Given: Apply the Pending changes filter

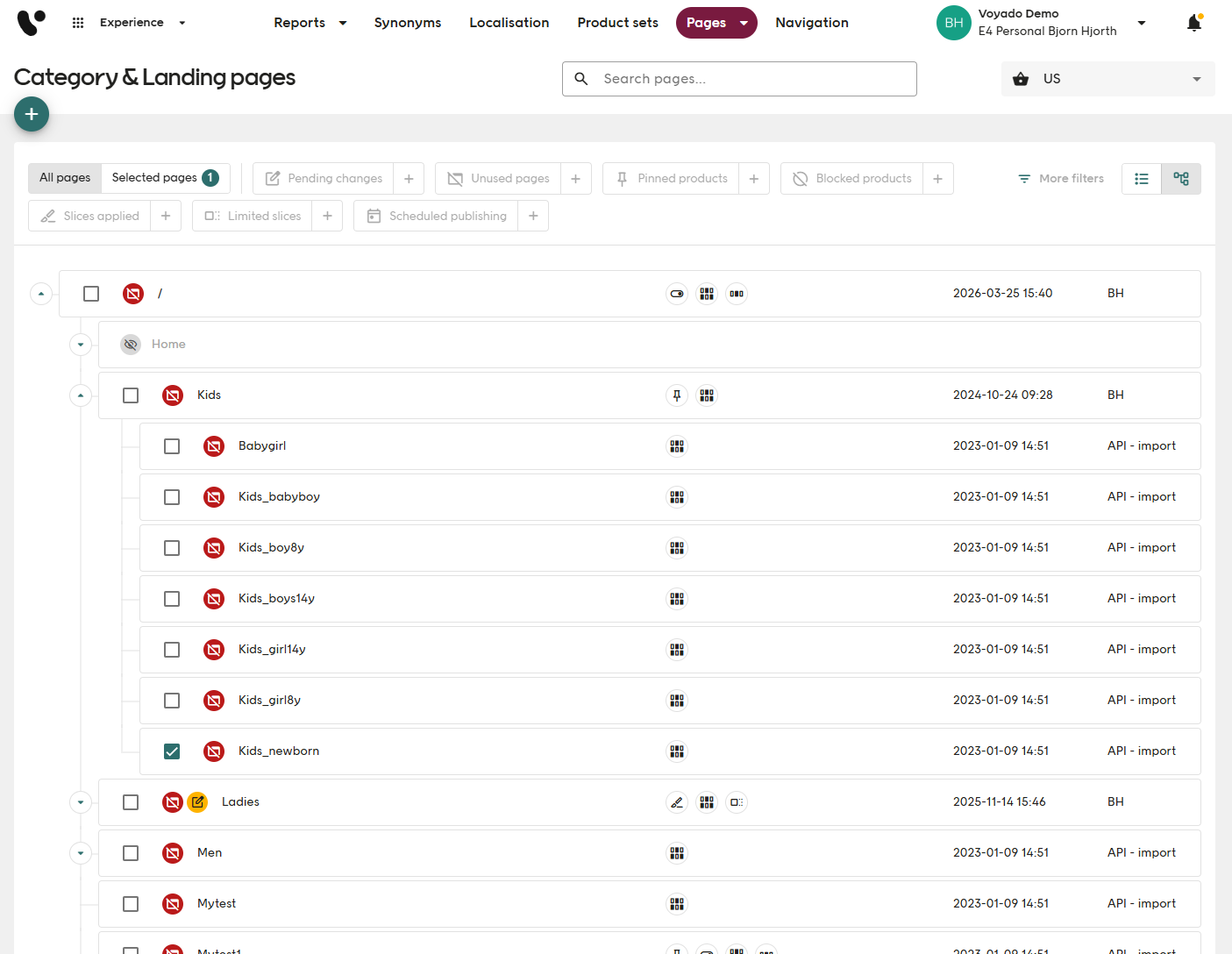Looking at the screenshot, I should 324,179.
